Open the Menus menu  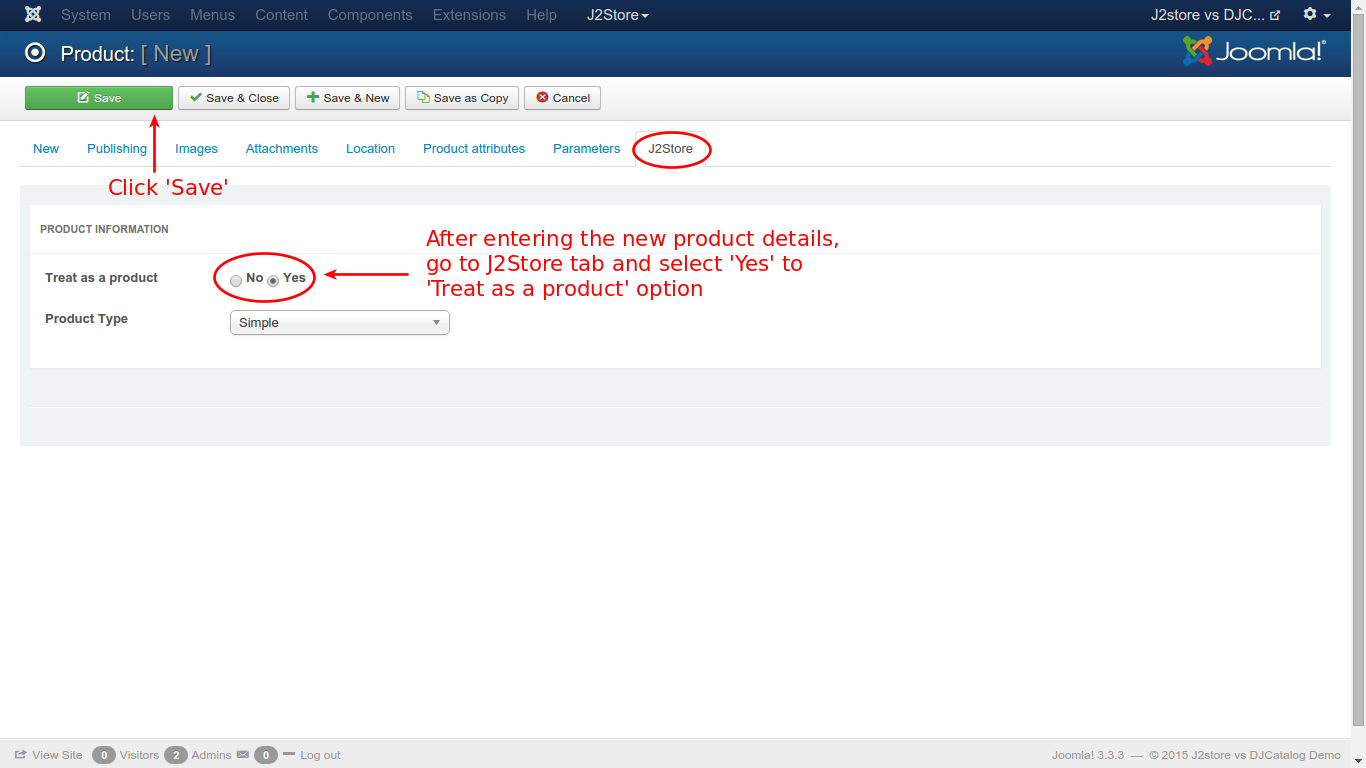213,15
